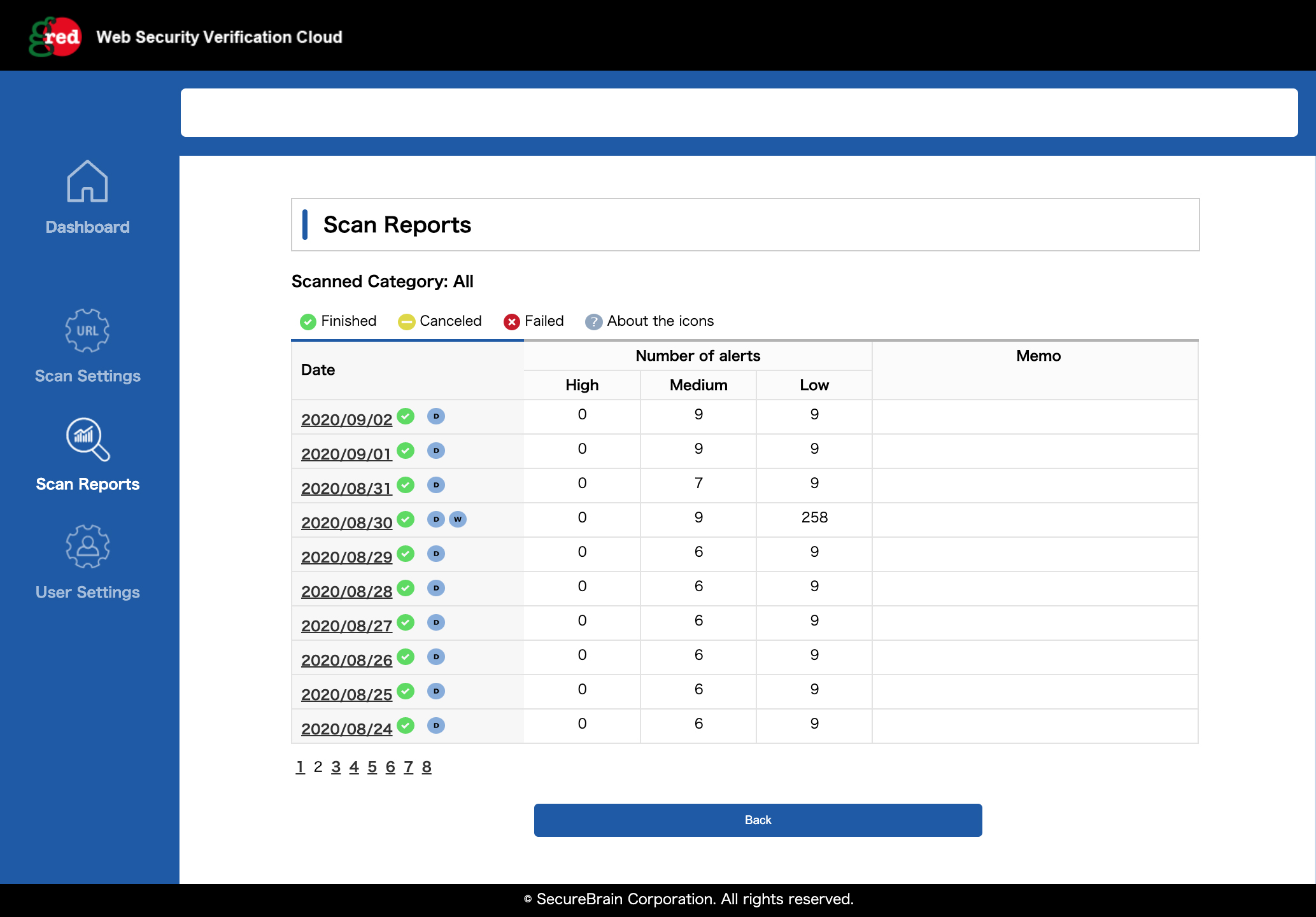Open the Dashboard home icon
Image resolution: width=1316 pixels, height=917 pixels.
pyautogui.click(x=87, y=181)
